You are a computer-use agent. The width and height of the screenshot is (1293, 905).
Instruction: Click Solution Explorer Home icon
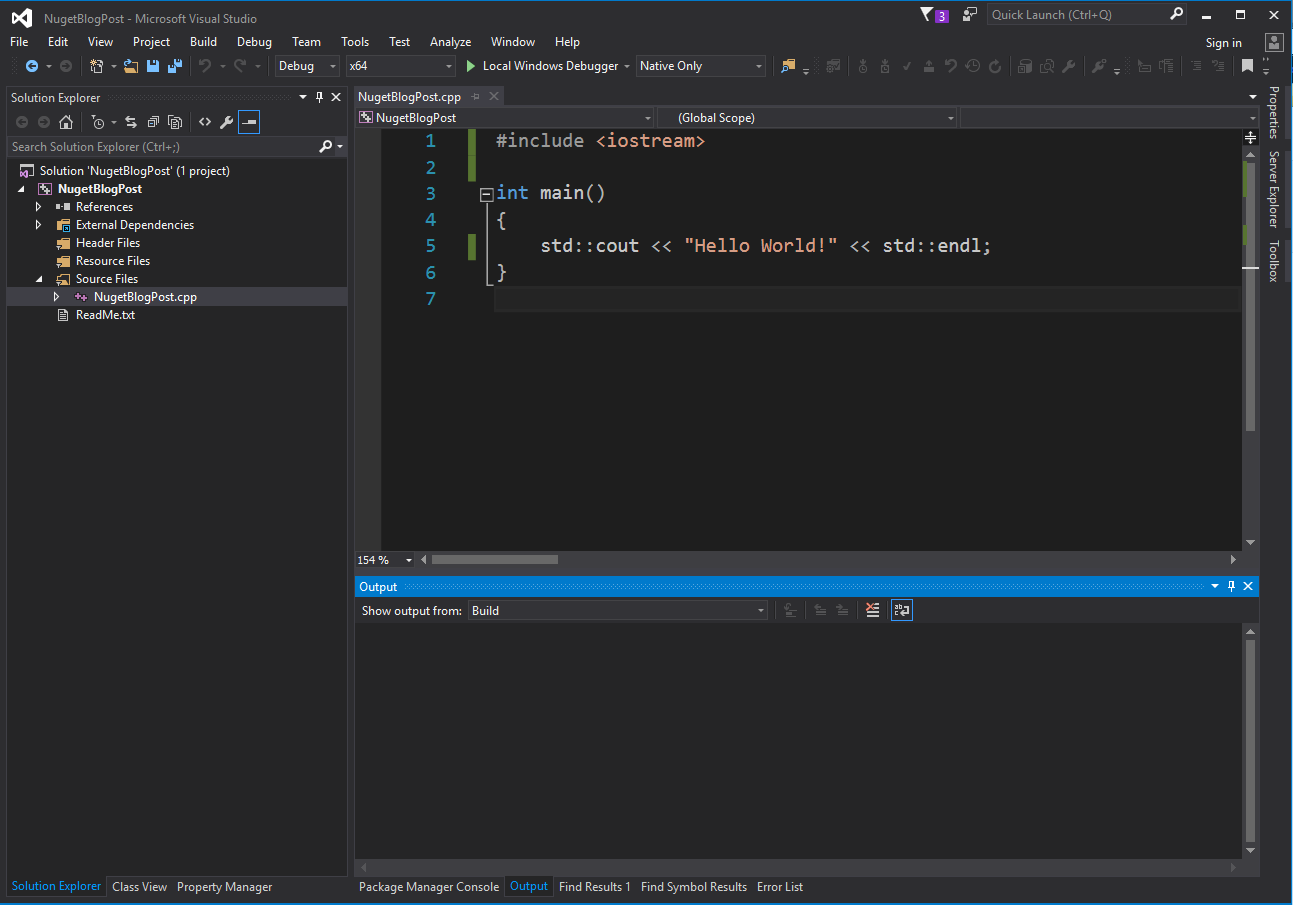click(x=66, y=122)
